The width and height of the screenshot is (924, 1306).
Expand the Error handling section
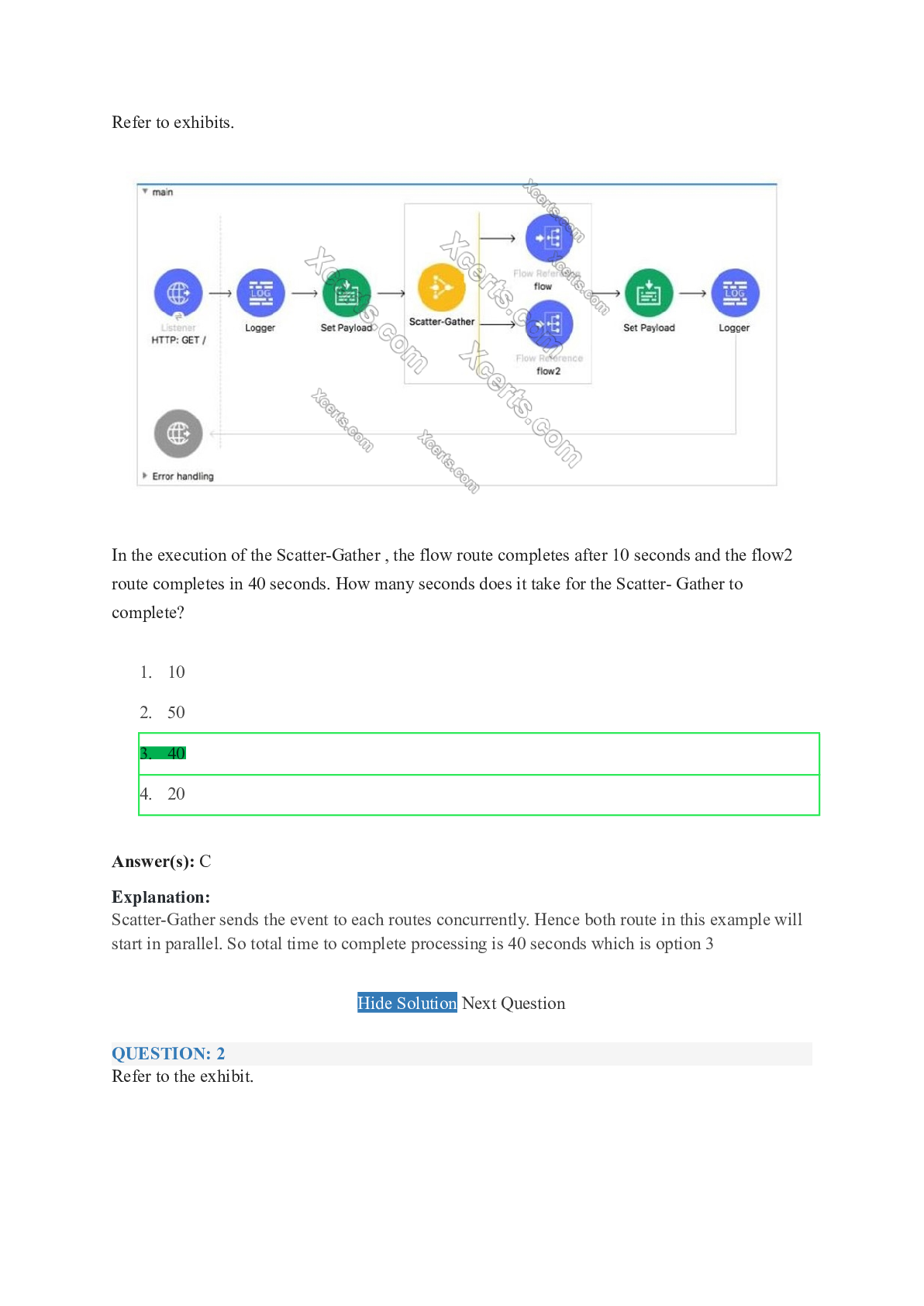pyautogui.click(x=145, y=475)
